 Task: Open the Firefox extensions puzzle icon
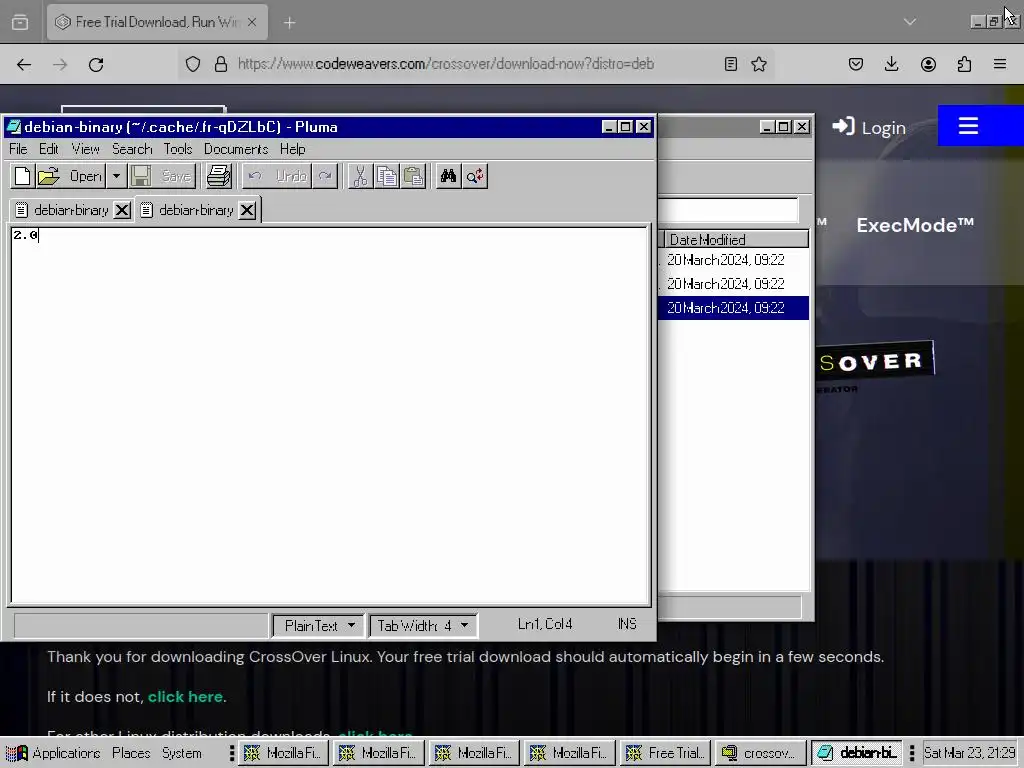964,64
